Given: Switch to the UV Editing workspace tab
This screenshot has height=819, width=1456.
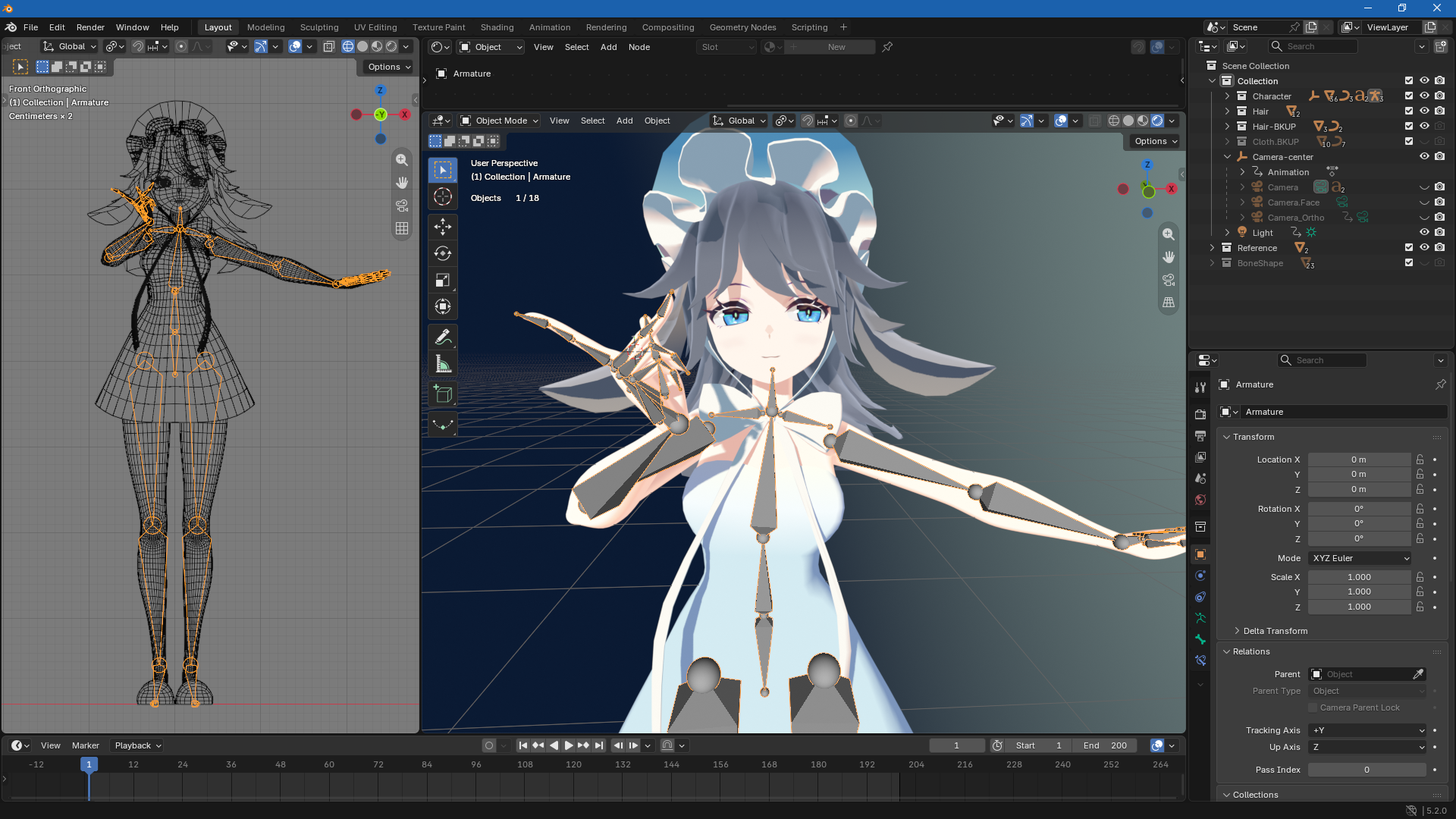Looking at the screenshot, I should [x=375, y=27].
